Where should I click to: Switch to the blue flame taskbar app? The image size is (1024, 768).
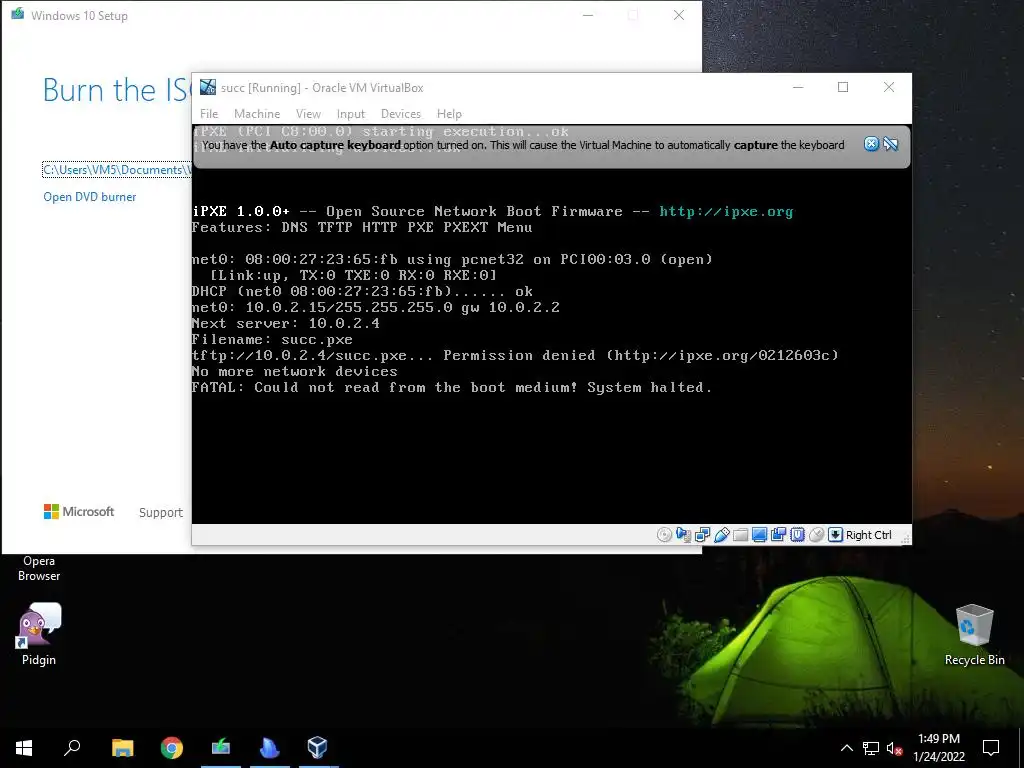[x=269, y=748]
